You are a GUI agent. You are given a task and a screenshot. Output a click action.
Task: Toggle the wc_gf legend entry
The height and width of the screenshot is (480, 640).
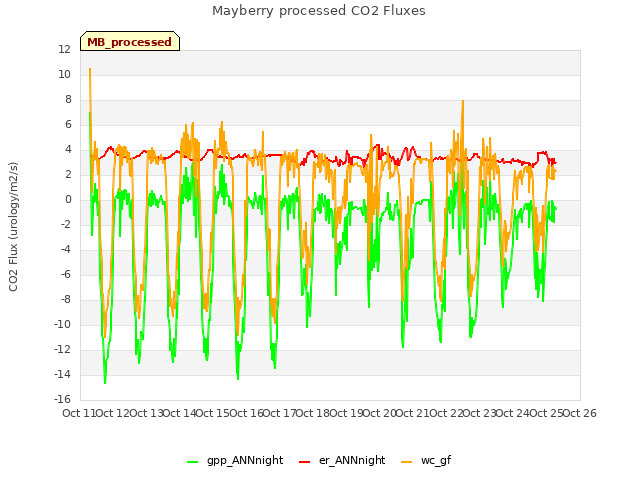tap(426, 460)
